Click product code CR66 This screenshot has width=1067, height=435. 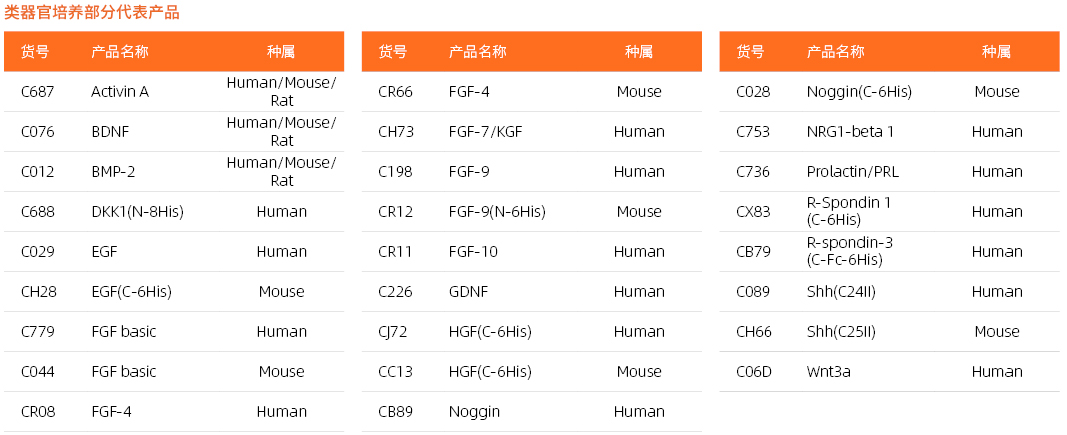point(395,92)
